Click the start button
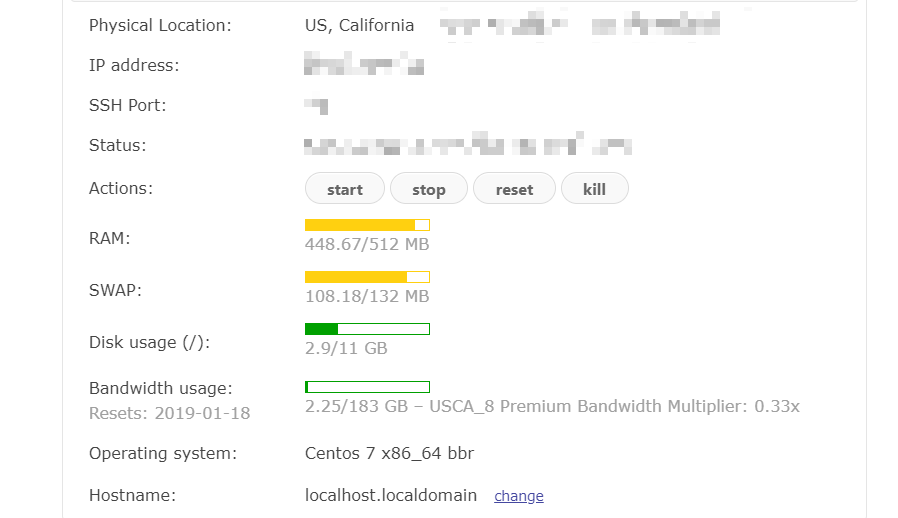Image resolution: width=898 pixels, height=518 pixels. click(x=345, y=189)
